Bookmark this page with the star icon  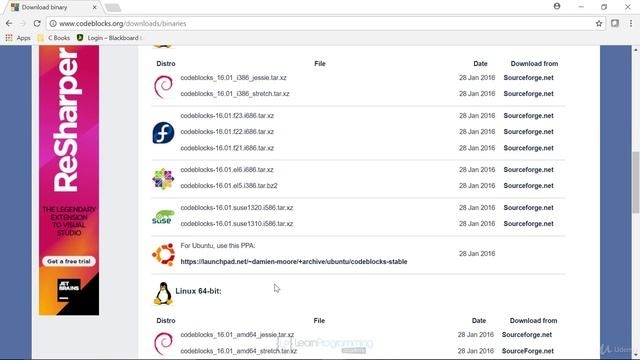pyautogui.click(x=599, y=24)
